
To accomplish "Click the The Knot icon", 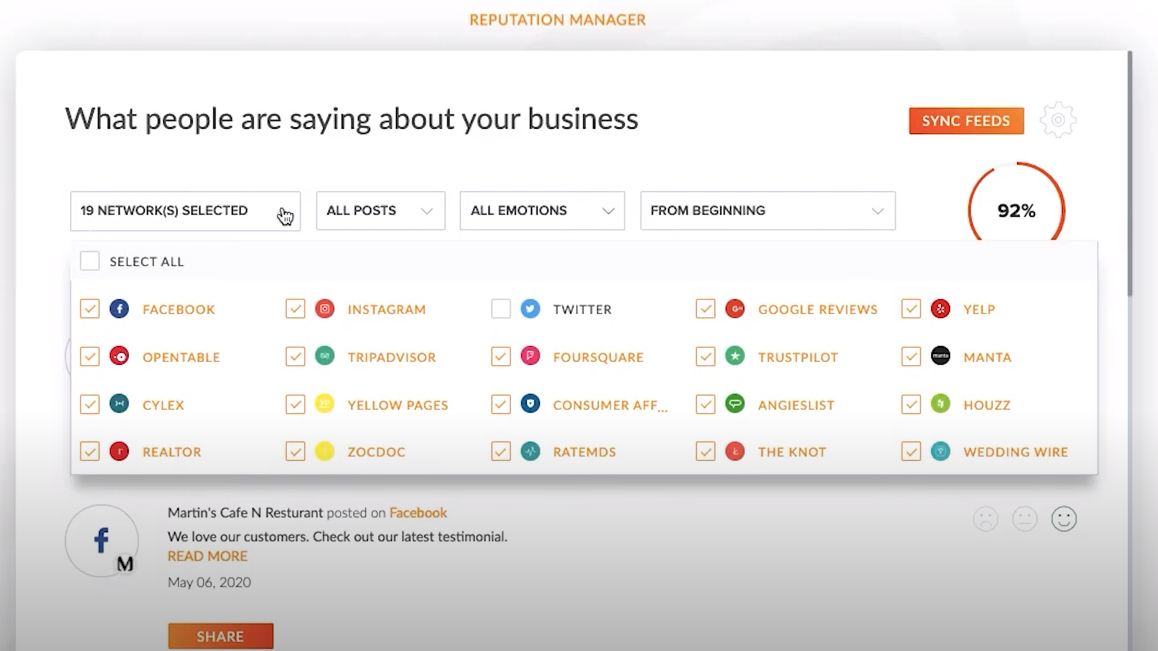I will (x=735, y=451).
